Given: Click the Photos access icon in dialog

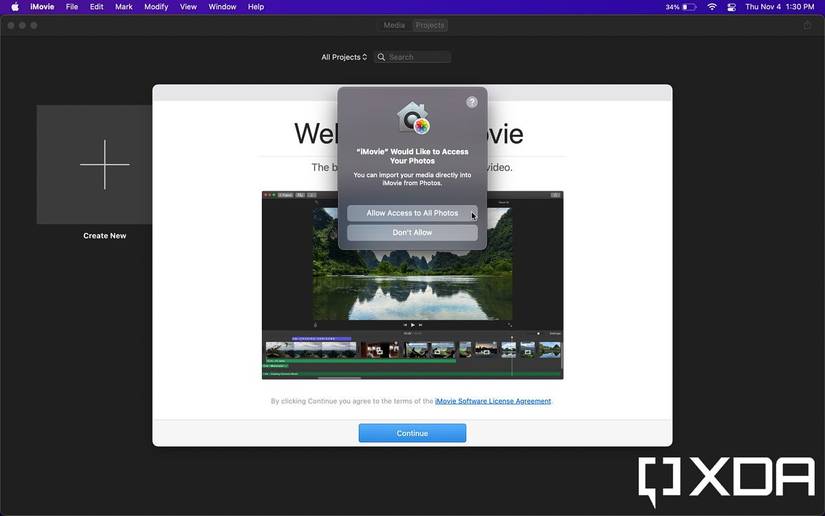Looking at the screenshot, I should tap(413, 118).
